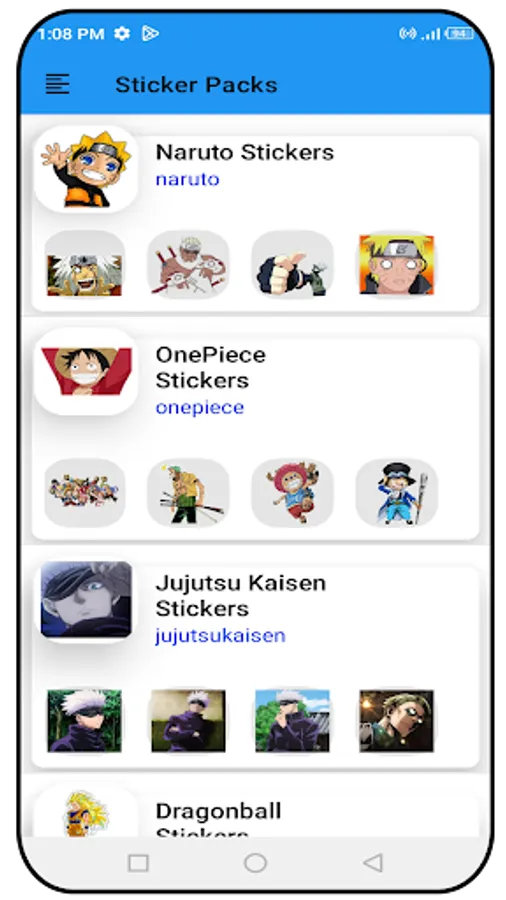Open the Naruto Stickers pack title
The width and height of the screenshot is (506, 900).
pyautogui.click(x=244, y=152)
